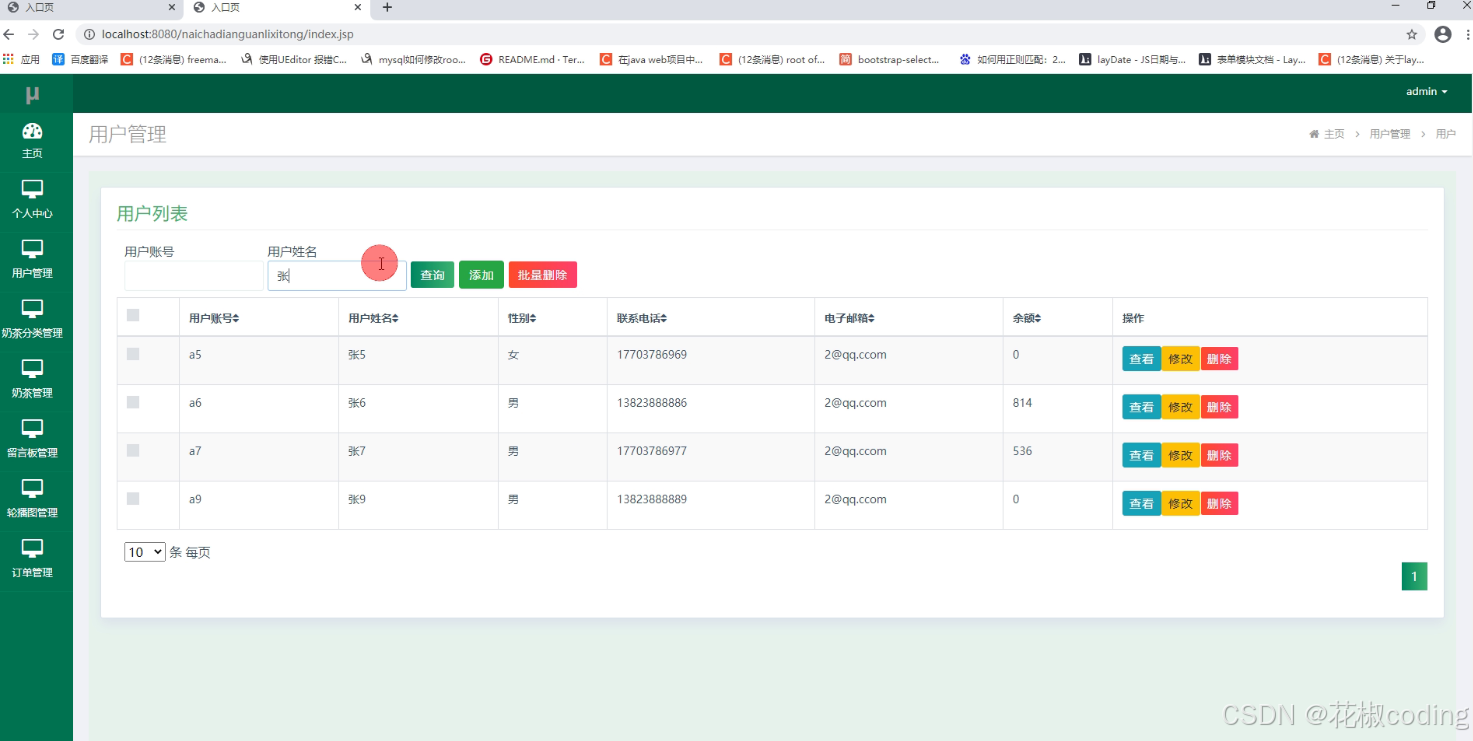This screenshot has width=1473, height=741.
Task: Open 个人中心 monitor icon in sidebar
Action: [32, 189]
